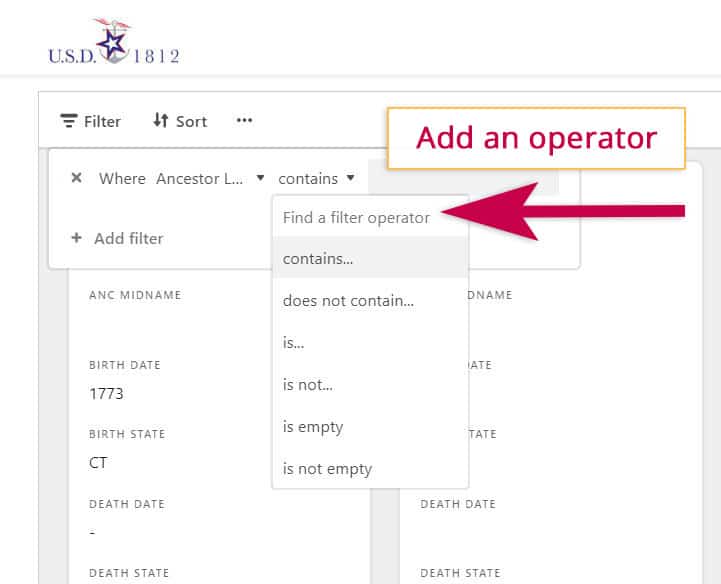Pick the is empty operator

click(370, 427)
